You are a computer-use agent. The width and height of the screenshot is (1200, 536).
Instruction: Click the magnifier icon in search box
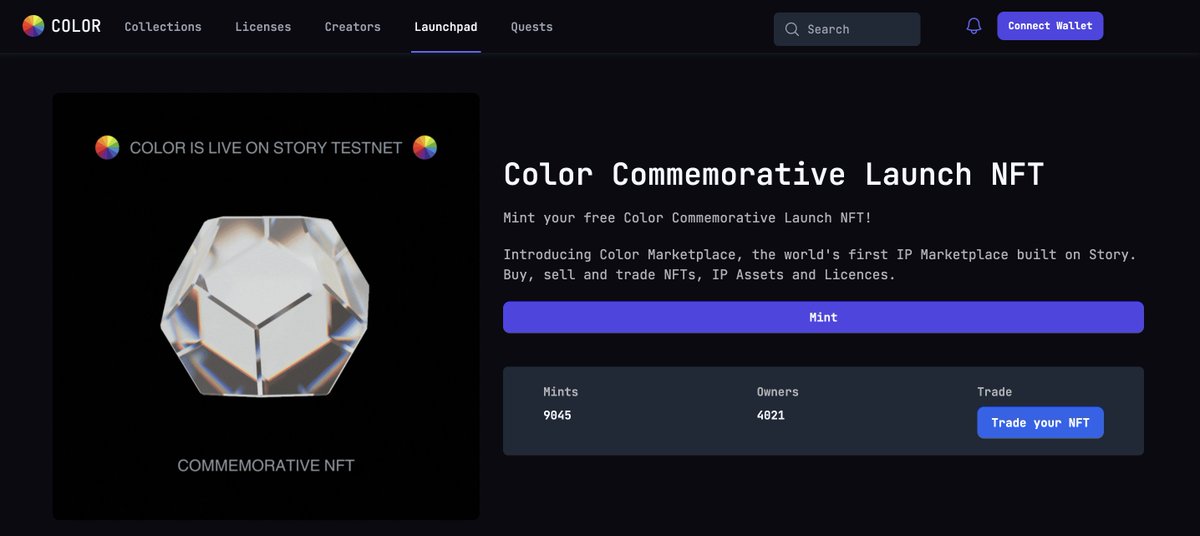tap(792, 29)
